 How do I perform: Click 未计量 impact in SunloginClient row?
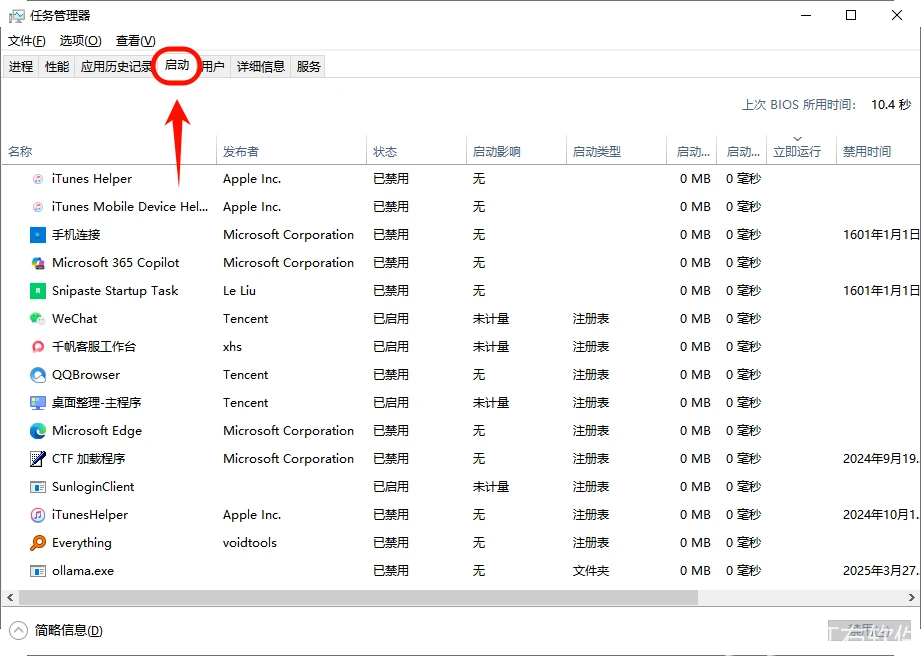click(x=491, y=487)
